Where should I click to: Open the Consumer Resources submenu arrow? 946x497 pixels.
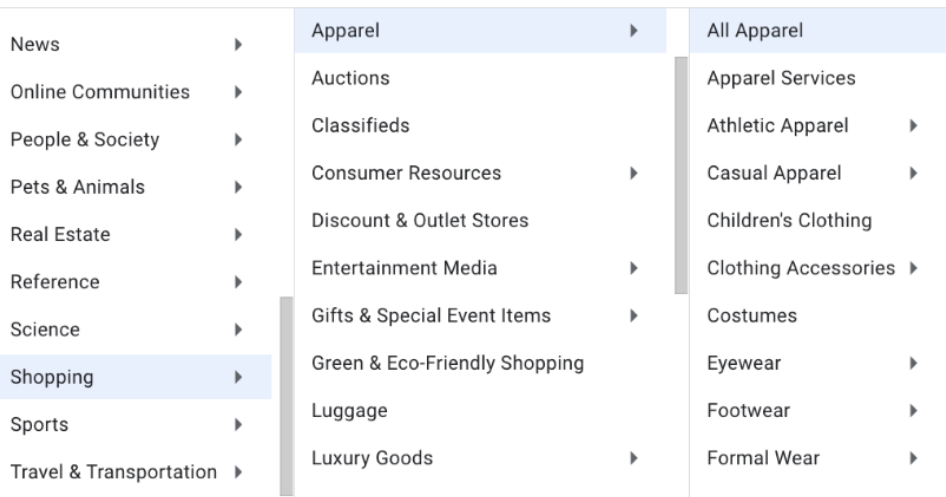634,173
